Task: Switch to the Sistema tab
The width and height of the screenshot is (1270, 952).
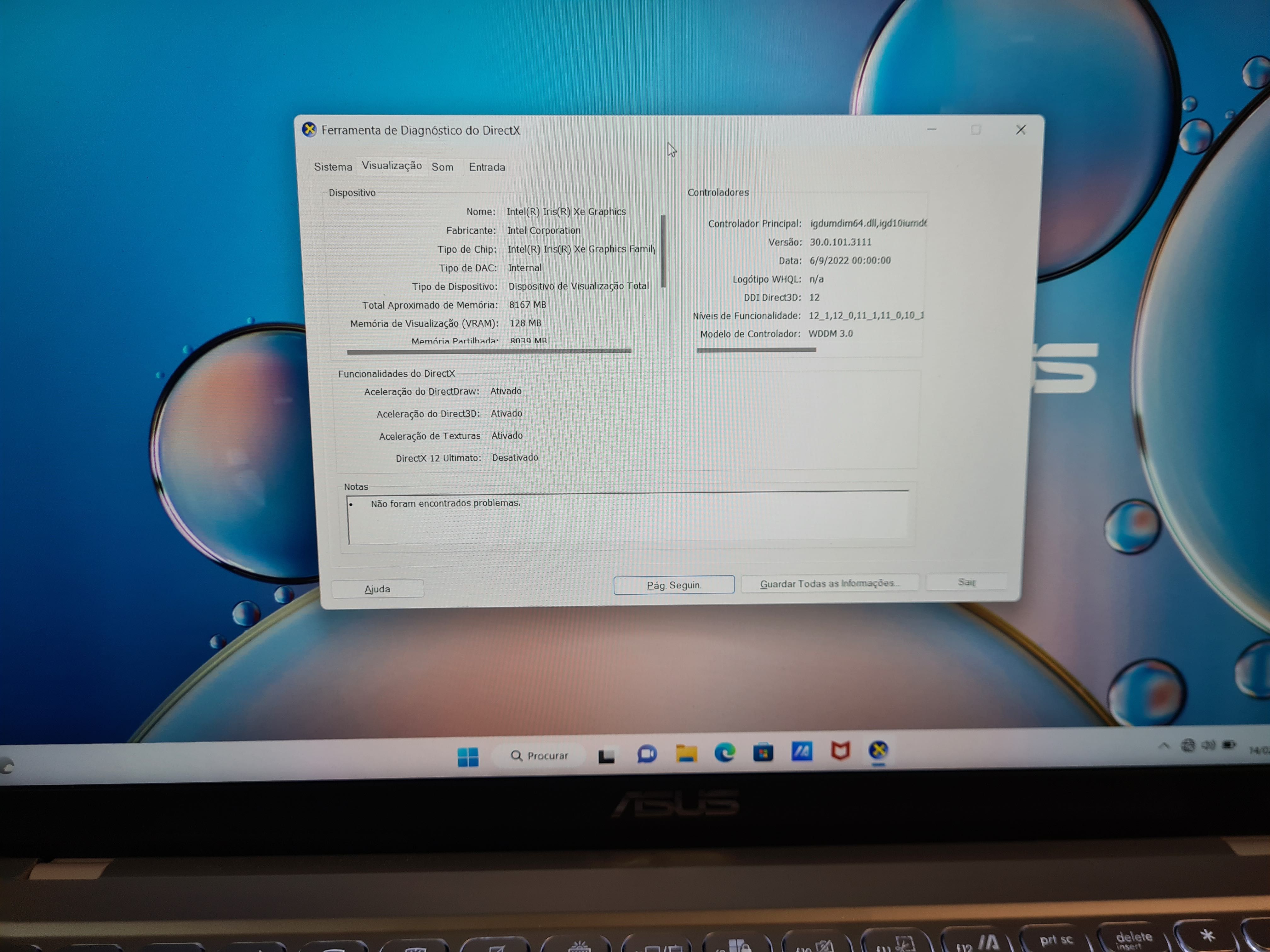Action: 333,167
